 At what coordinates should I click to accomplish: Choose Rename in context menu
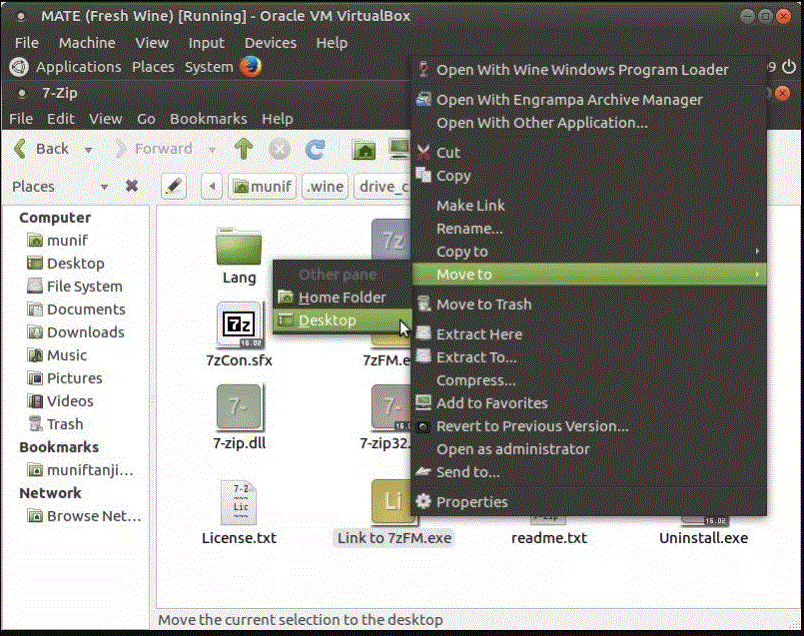[x=589, y=228]
